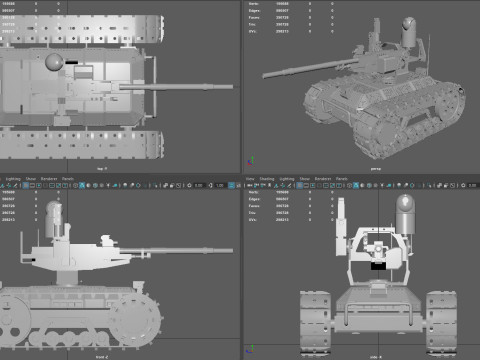This screenshot has width=480, height=360.
Task: Click 2D pan/zoom icon in side view
Action: [x=283, y=185]
